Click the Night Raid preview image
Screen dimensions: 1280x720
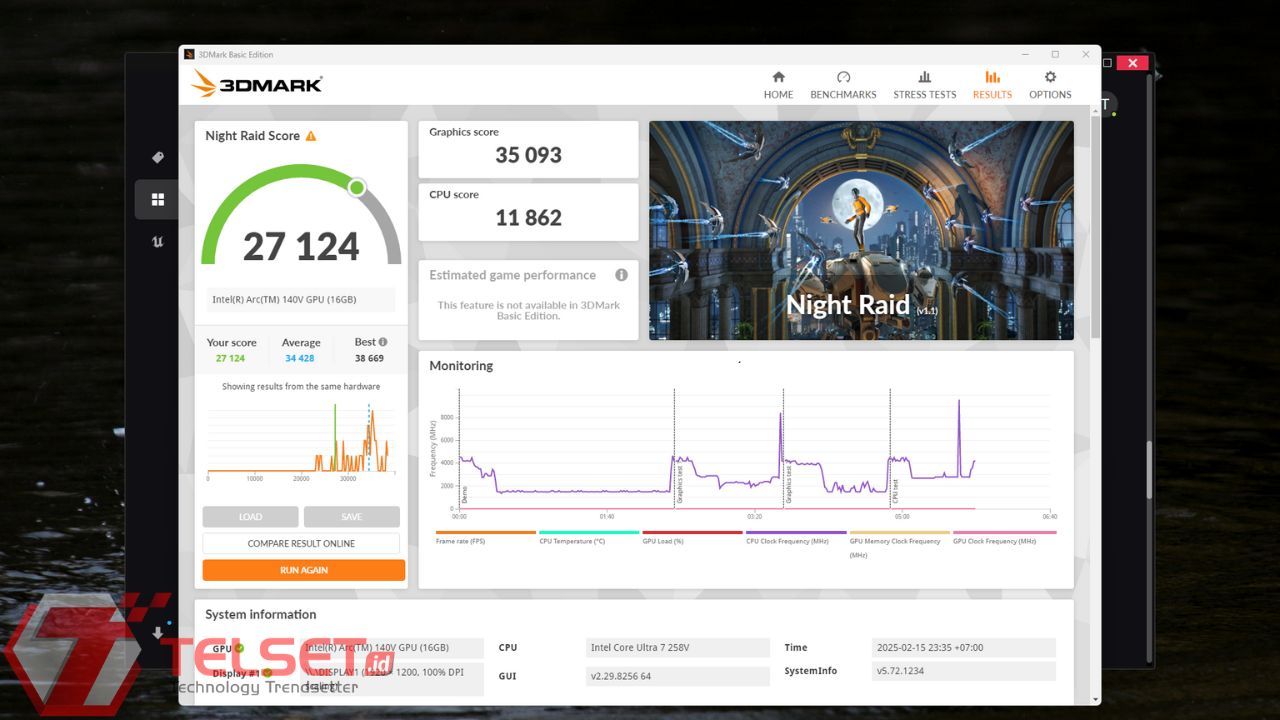pos(861,230)
